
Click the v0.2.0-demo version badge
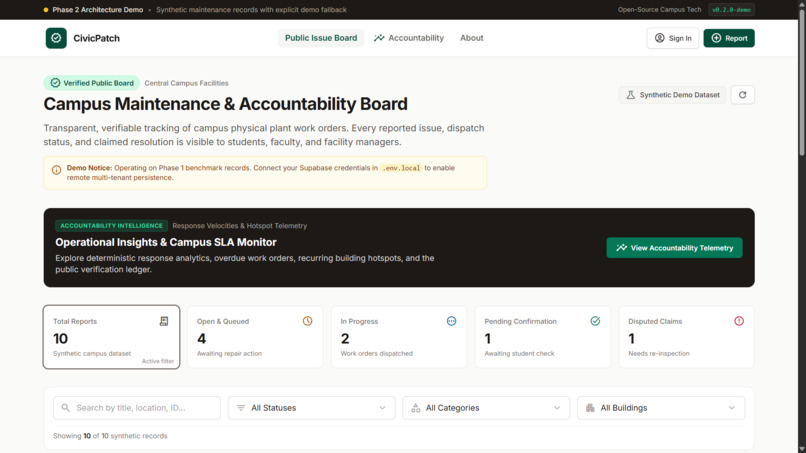[x=731, y=10]
